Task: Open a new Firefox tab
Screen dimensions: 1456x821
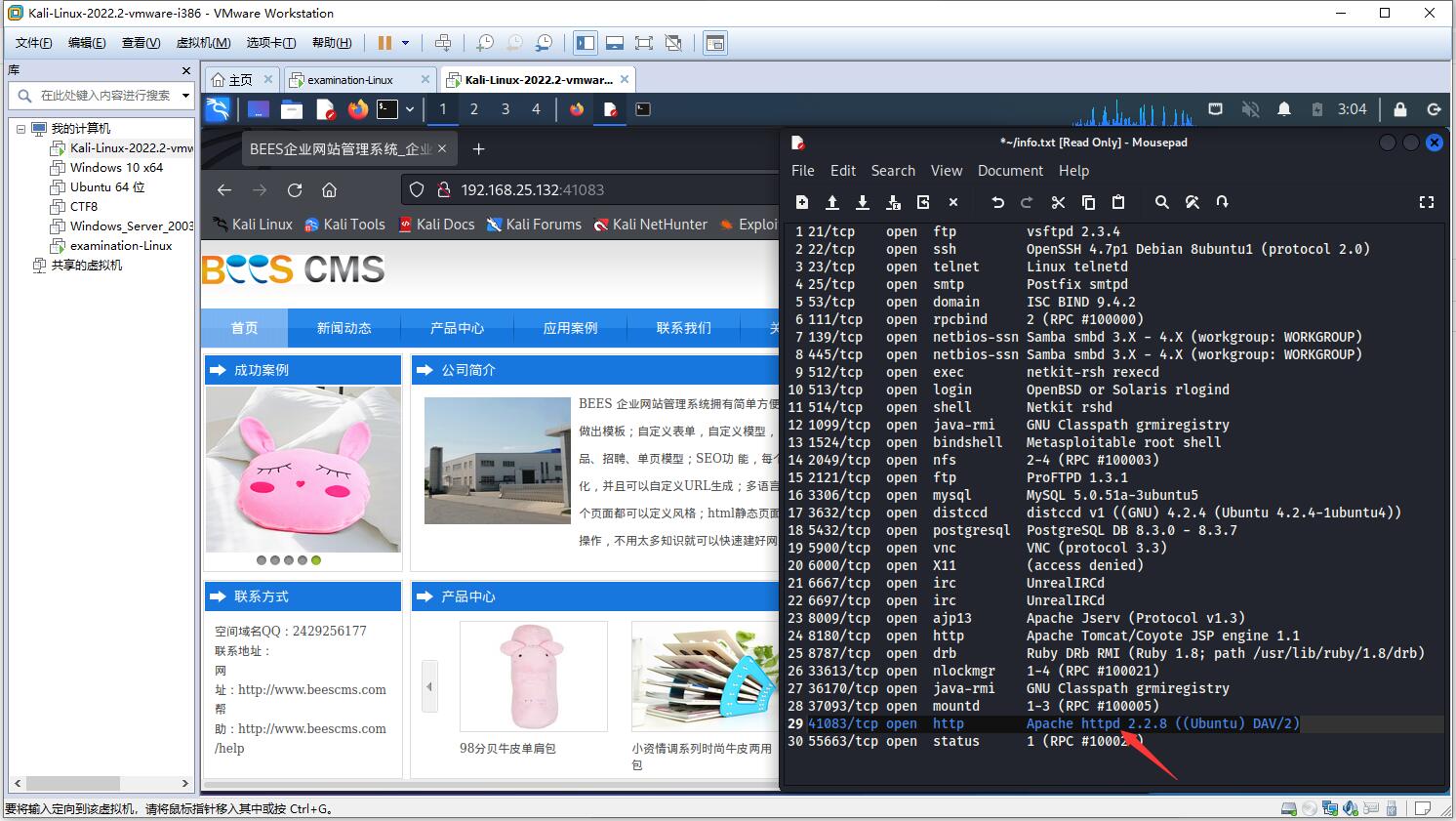Action: (478, 149)
